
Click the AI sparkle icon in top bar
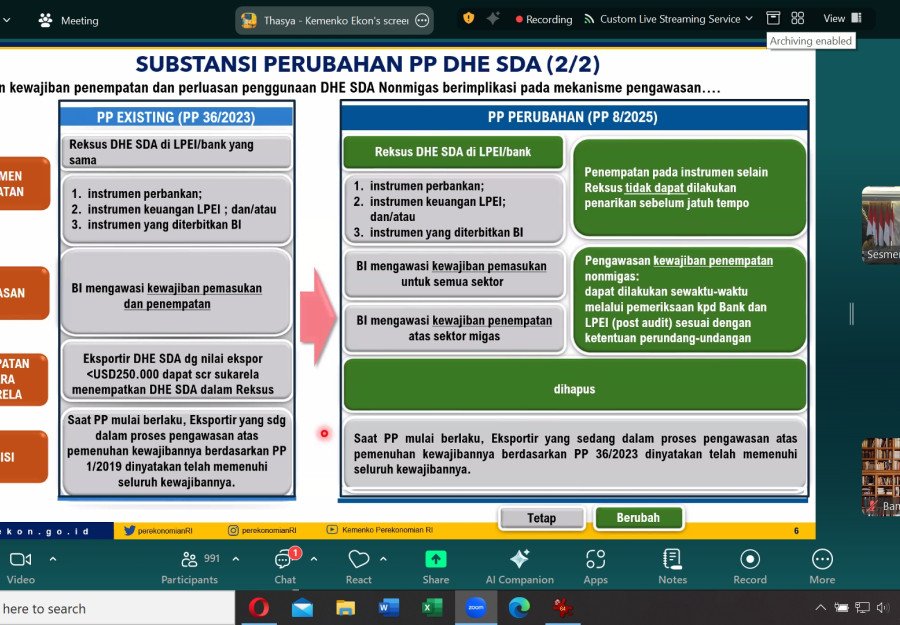(x=492, y=18)
